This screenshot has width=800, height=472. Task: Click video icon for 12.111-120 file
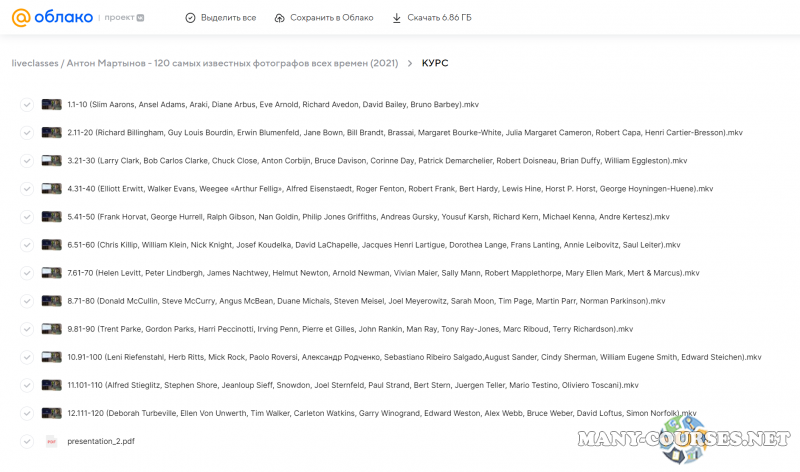(x=52, y=413)
